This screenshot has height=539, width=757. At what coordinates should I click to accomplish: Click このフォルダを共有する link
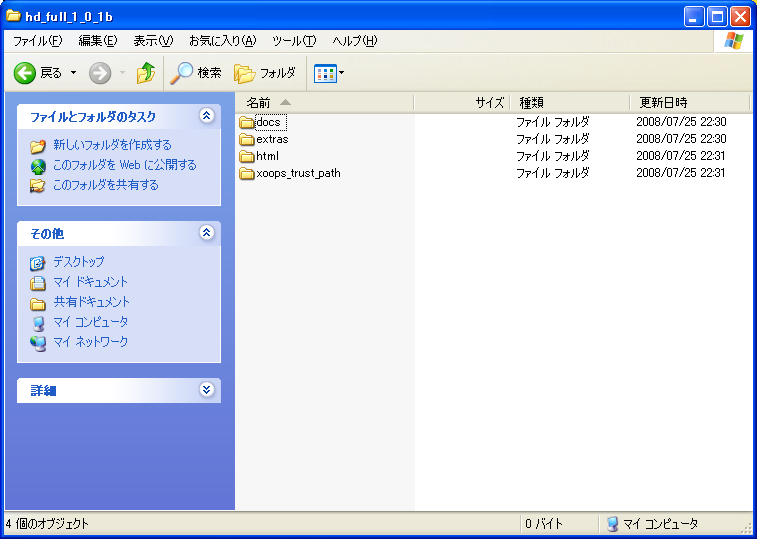click(x=106, y=185)
